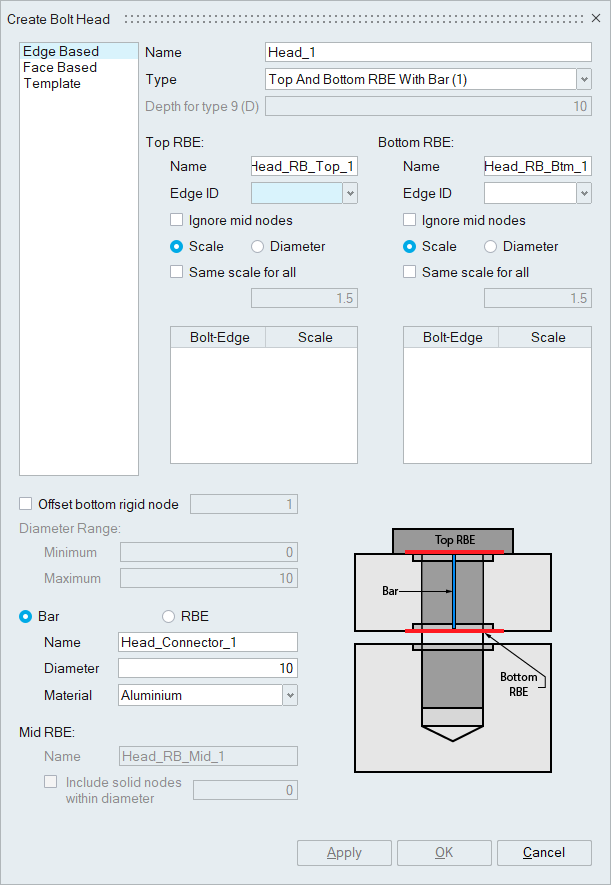Expand the Bottom RBE Edge ID dropdown
The height and width of the screenshot is (885, 611).
click(583, 194)
